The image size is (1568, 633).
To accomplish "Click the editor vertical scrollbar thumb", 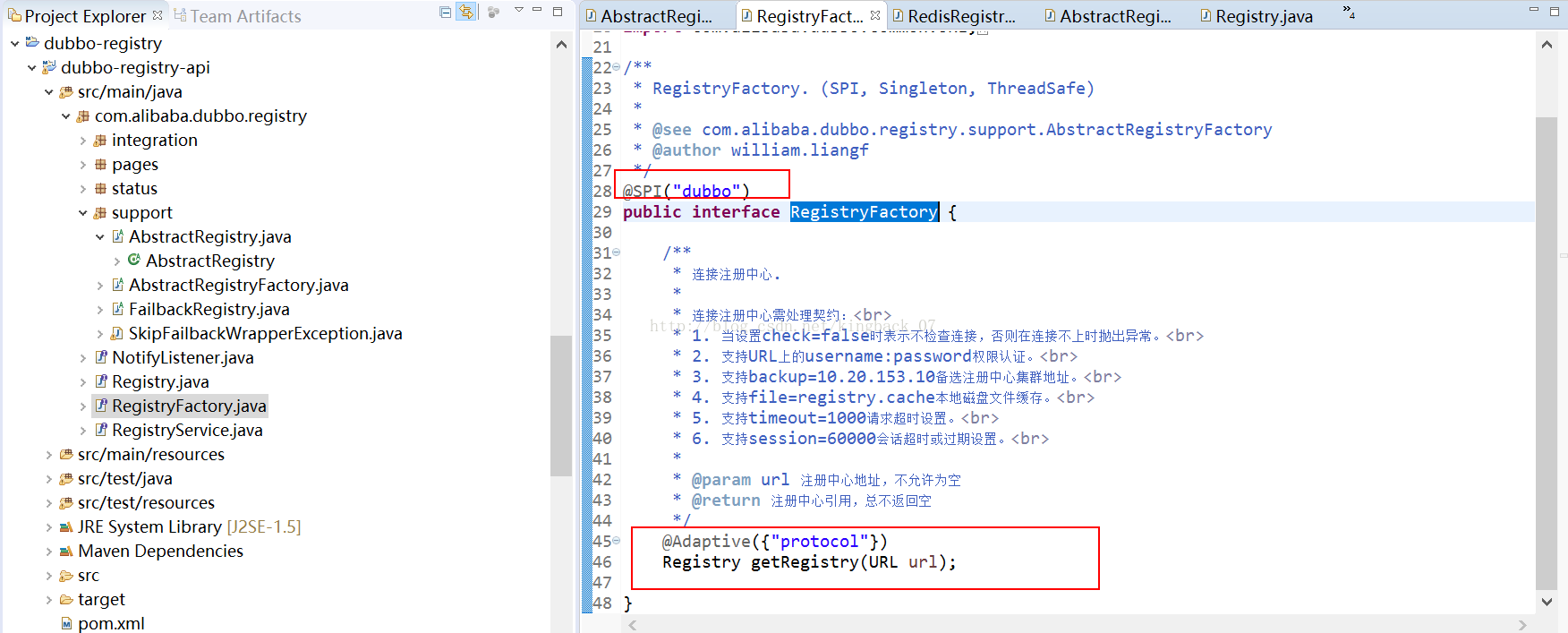I will coord(1547,354).
